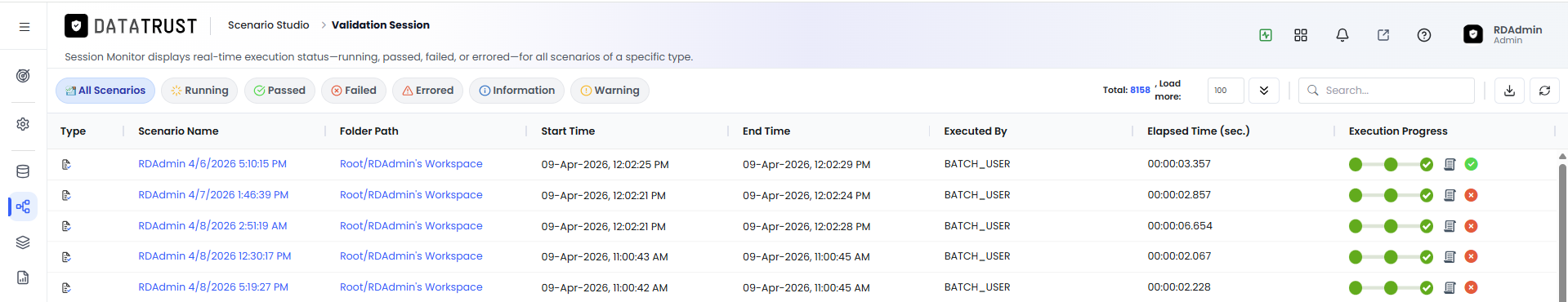The height and width of the screenshot is (302, 1568).
Task: Open the target sidebar icon
Action: tap(23, 76)
